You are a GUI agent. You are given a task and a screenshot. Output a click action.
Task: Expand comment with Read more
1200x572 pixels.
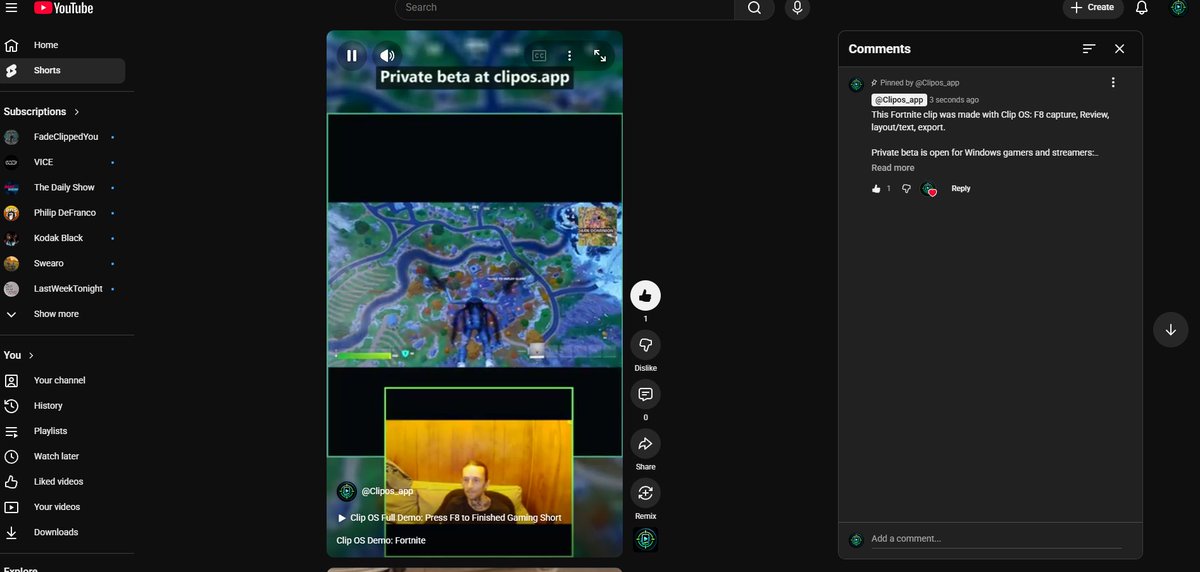point(893,168)
